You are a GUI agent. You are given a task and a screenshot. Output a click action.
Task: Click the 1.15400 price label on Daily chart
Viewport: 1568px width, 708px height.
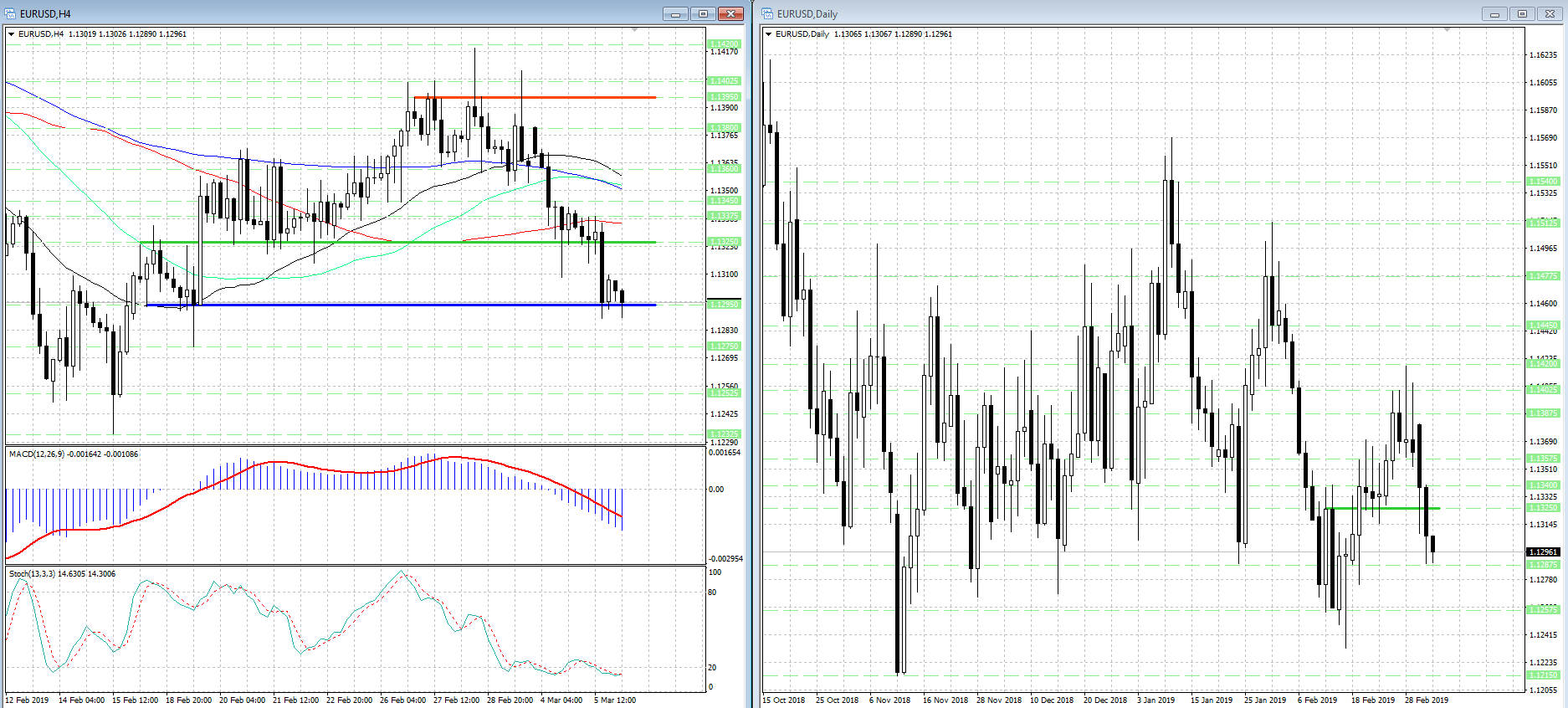[1544, 182]
